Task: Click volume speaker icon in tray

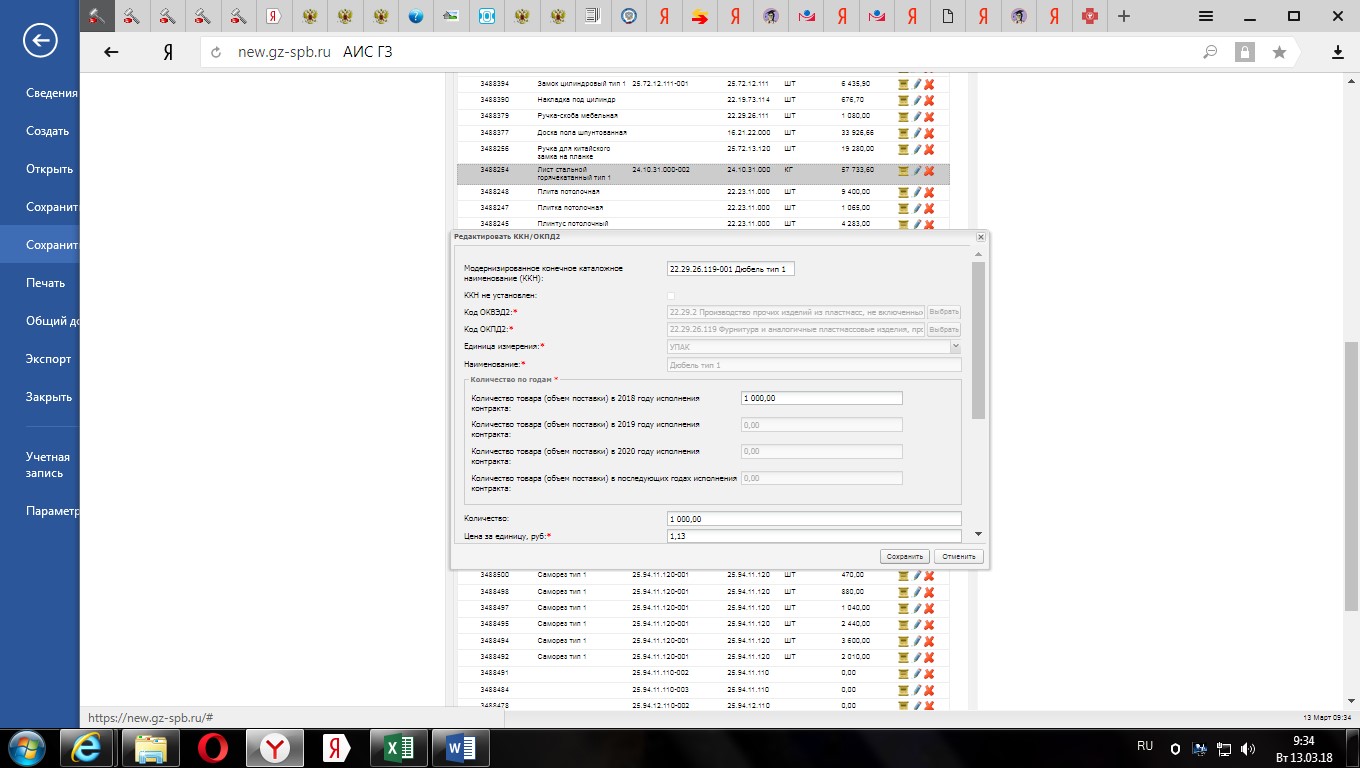Action: coord(1248,748)
